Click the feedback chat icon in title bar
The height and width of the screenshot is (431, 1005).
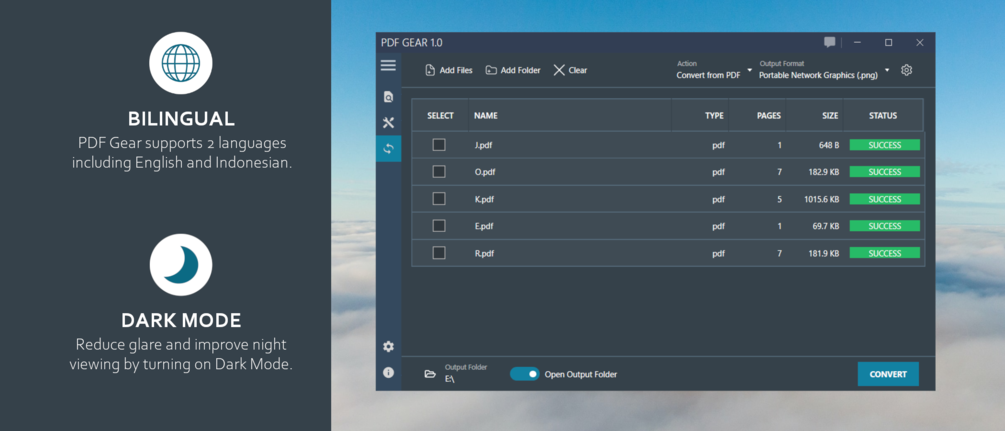(830, 43)
